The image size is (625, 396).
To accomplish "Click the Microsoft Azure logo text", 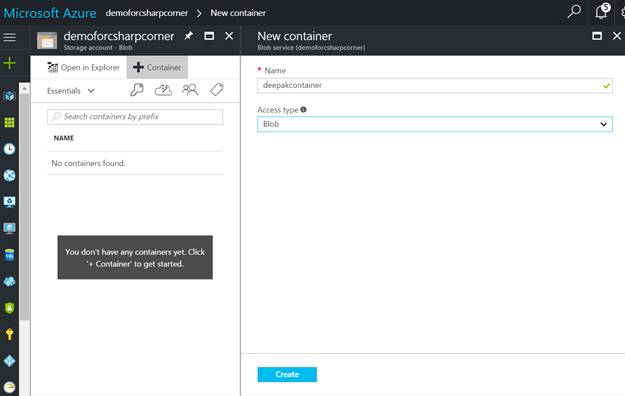I will [x=50, y=13].
